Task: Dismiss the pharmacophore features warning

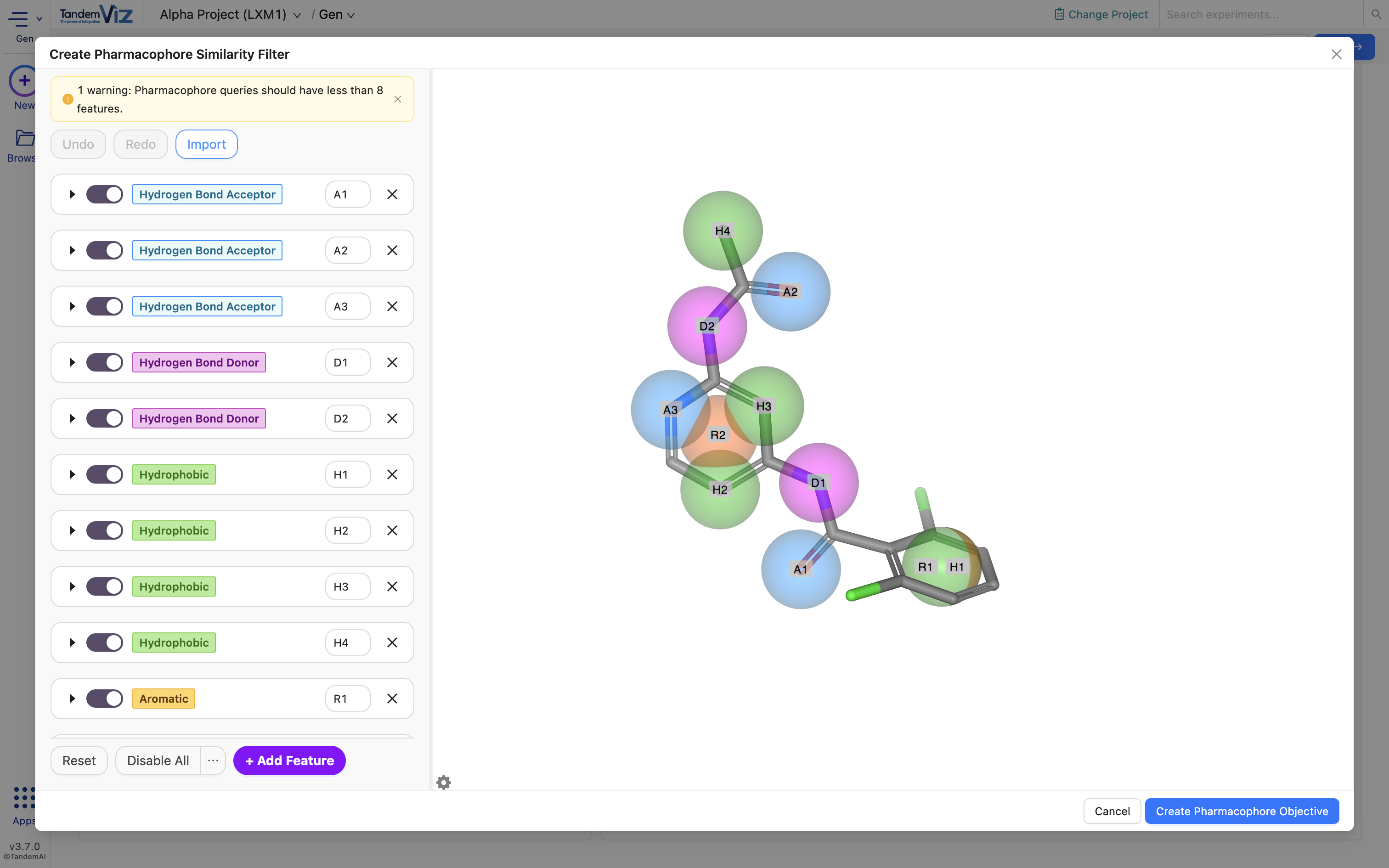Action: point(397,99)
